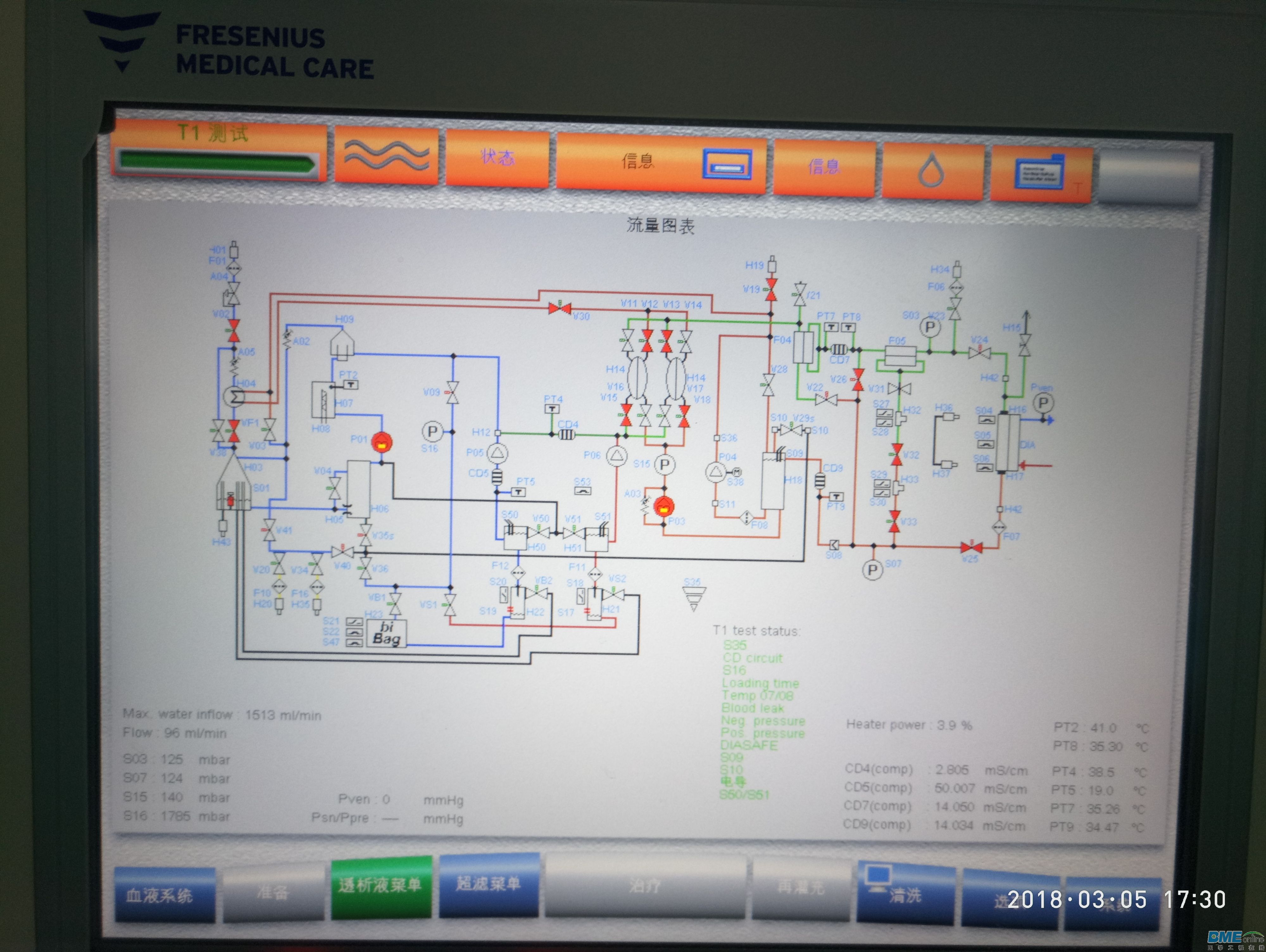Click the water drop icon button
Screen dimensions: 1266x952
click(931, 169)
